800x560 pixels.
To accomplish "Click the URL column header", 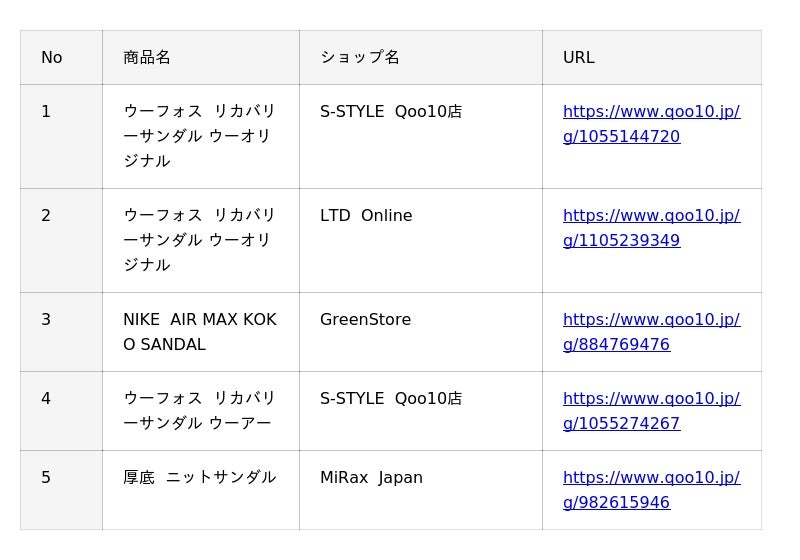I will (x=652, y=58).
